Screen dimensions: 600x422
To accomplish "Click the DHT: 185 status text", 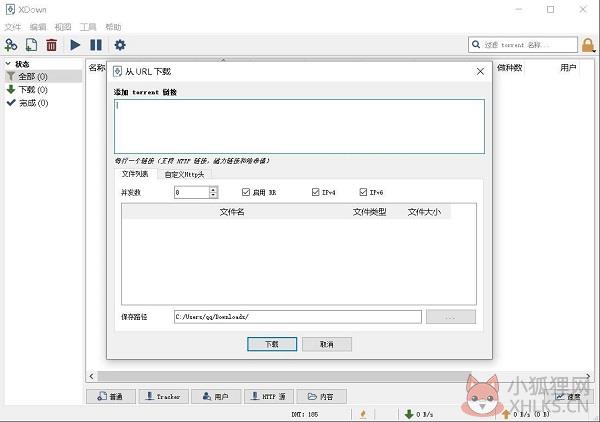I will 305,414.
